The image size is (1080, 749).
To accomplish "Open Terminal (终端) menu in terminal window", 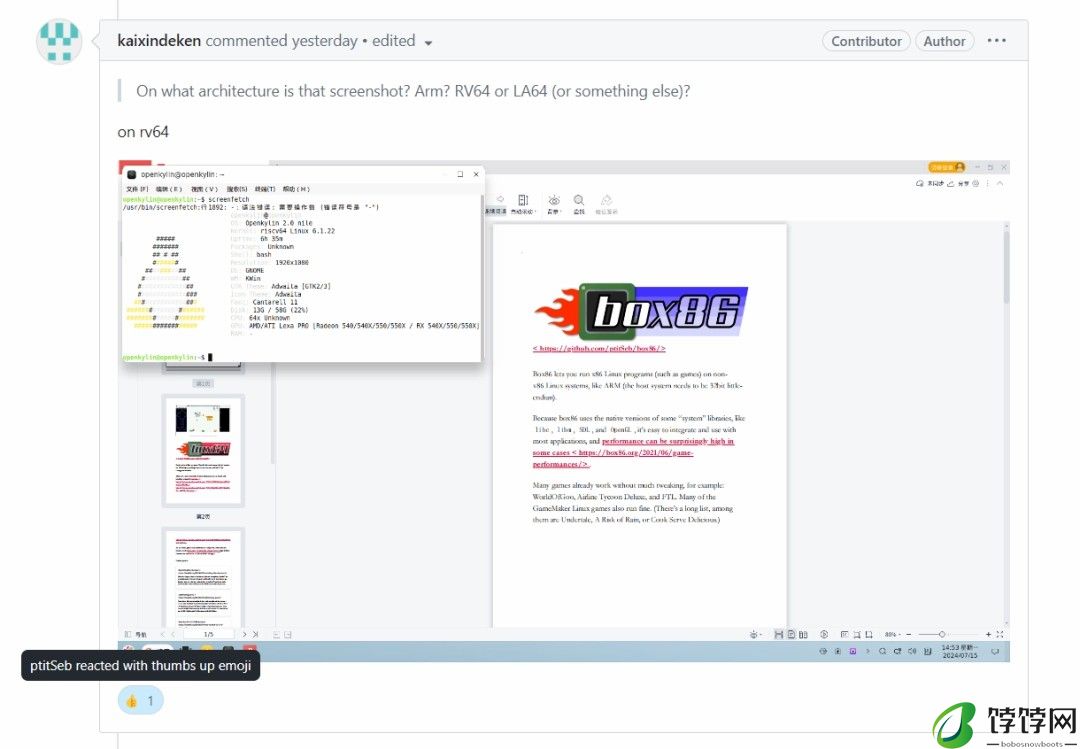I will [264, 189].
